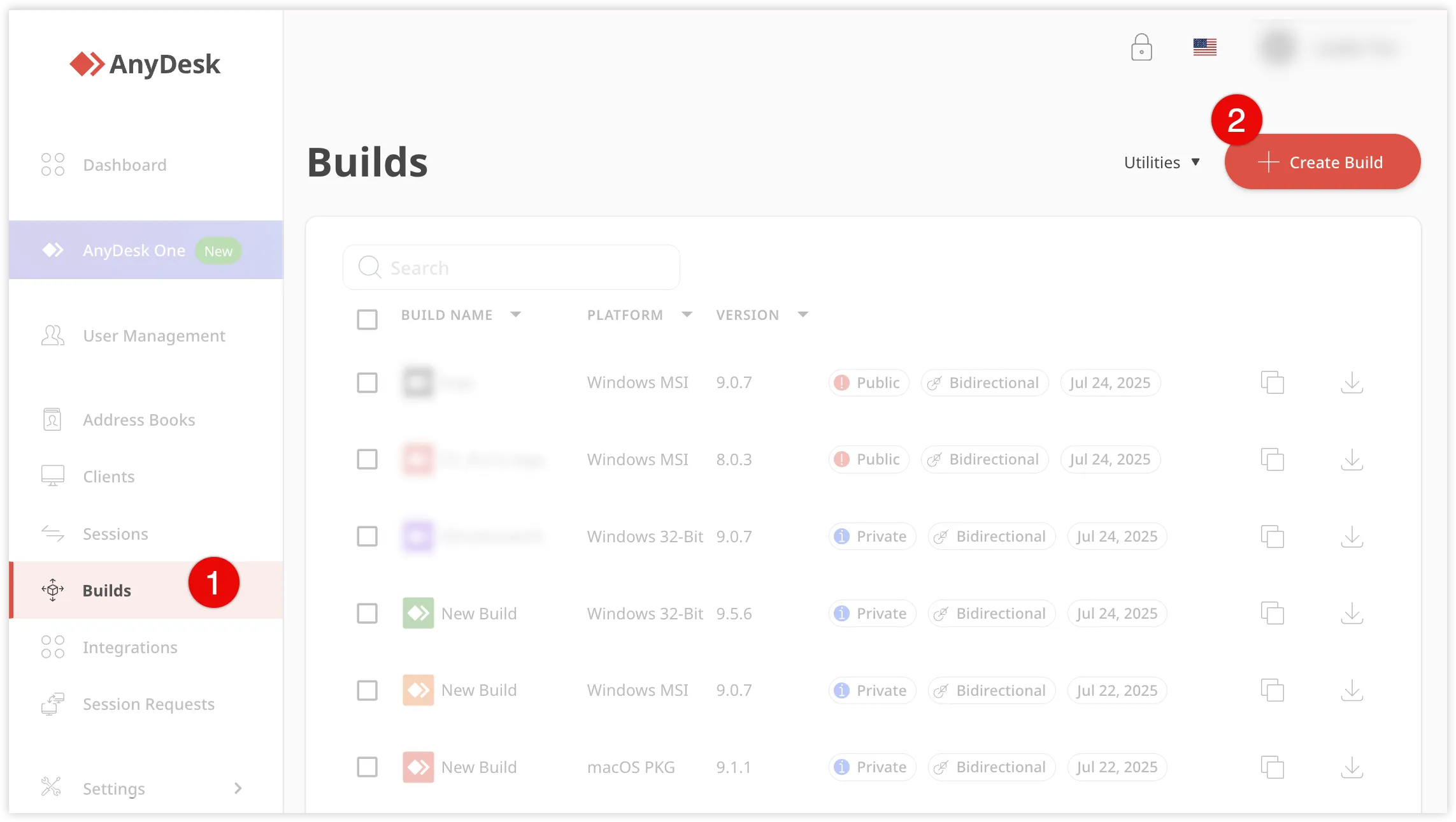Screen dimensions: 1456x822
Task: Navigate to Clients panel
Action: [108, 476]
